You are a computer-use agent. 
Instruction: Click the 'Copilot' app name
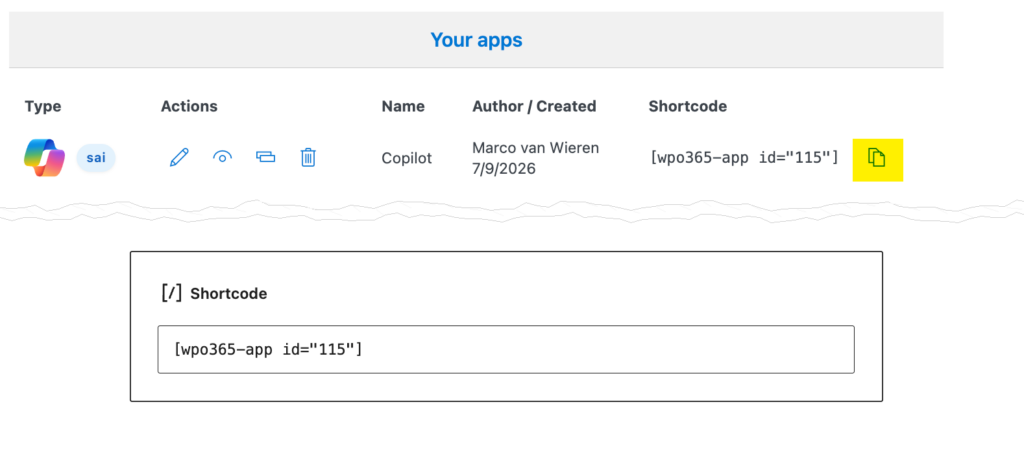click(x=406, y=159)
